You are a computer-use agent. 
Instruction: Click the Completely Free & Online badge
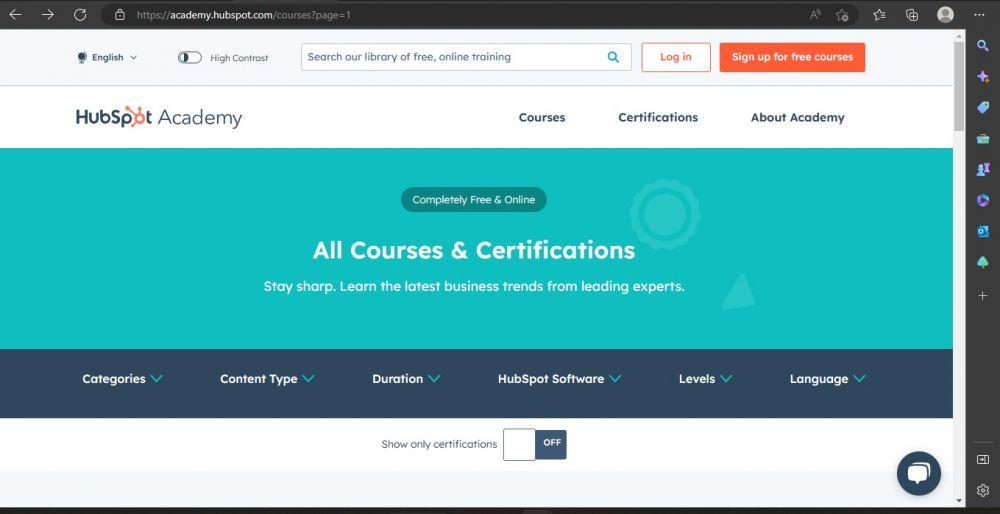click(474, 200)
